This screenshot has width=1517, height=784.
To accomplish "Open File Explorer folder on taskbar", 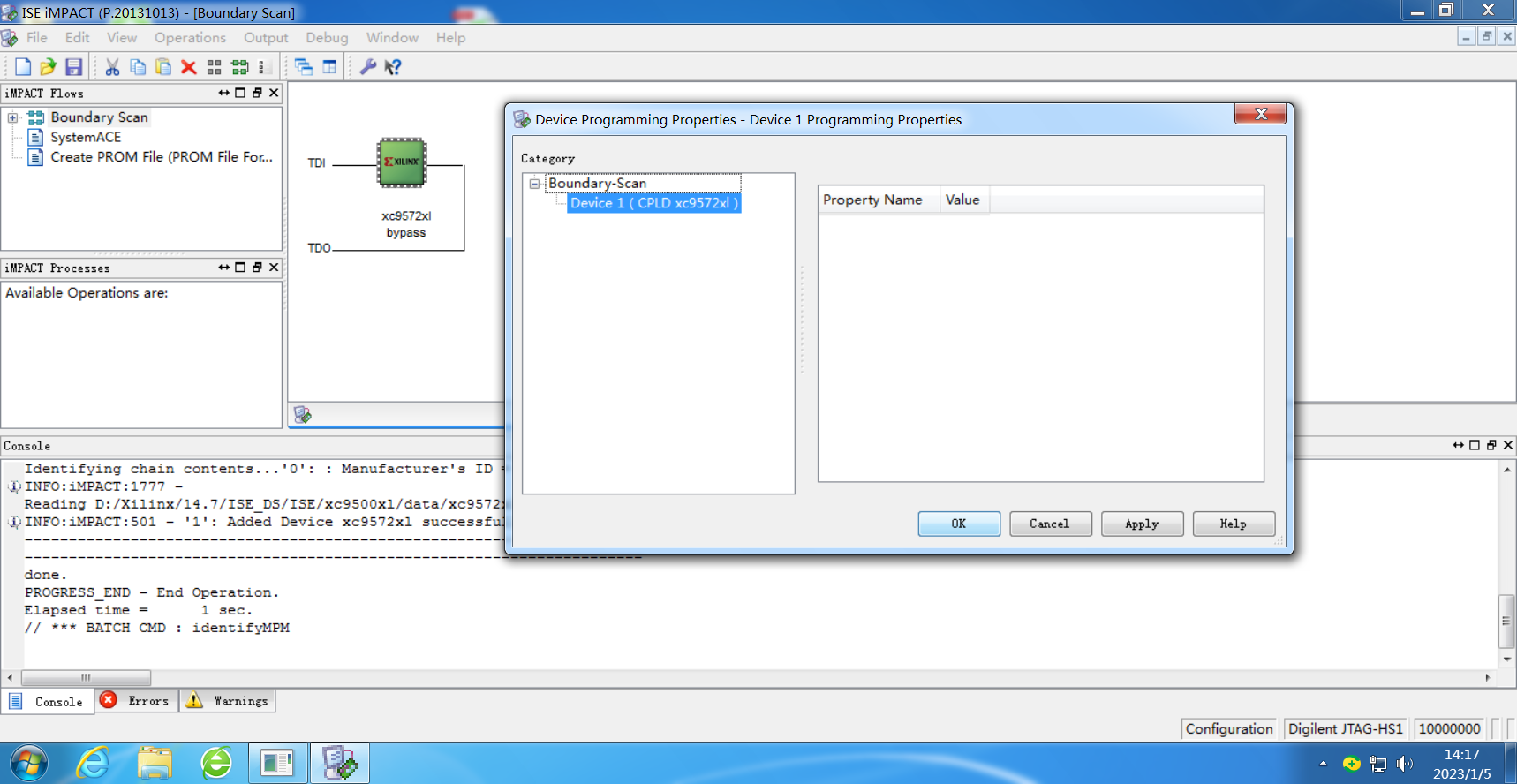I will click(155, 763).
